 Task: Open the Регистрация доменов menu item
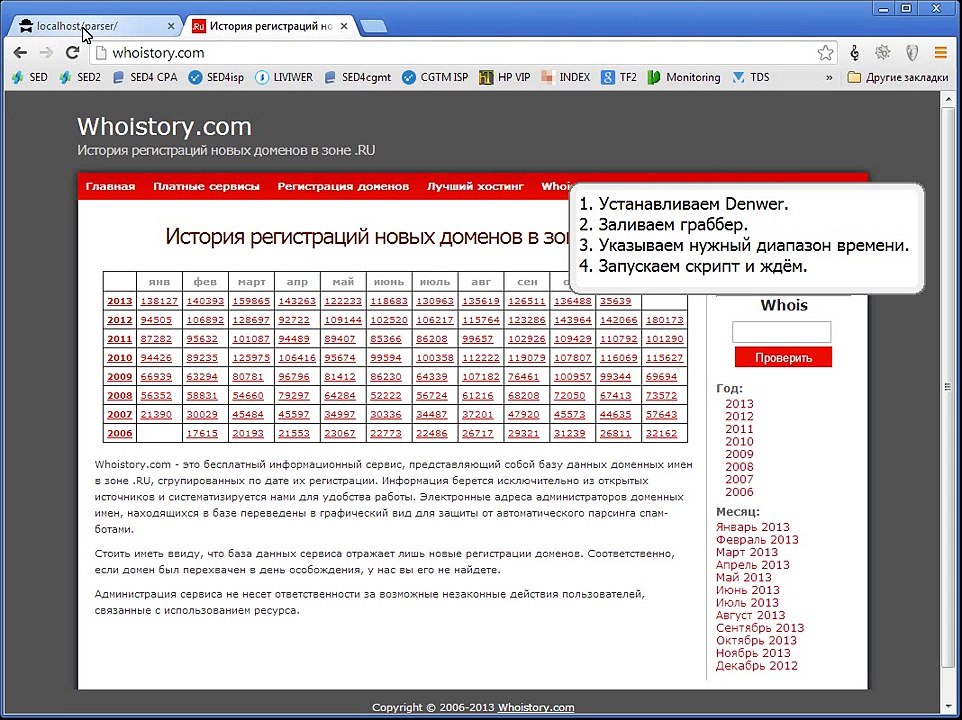click(343, 186)
